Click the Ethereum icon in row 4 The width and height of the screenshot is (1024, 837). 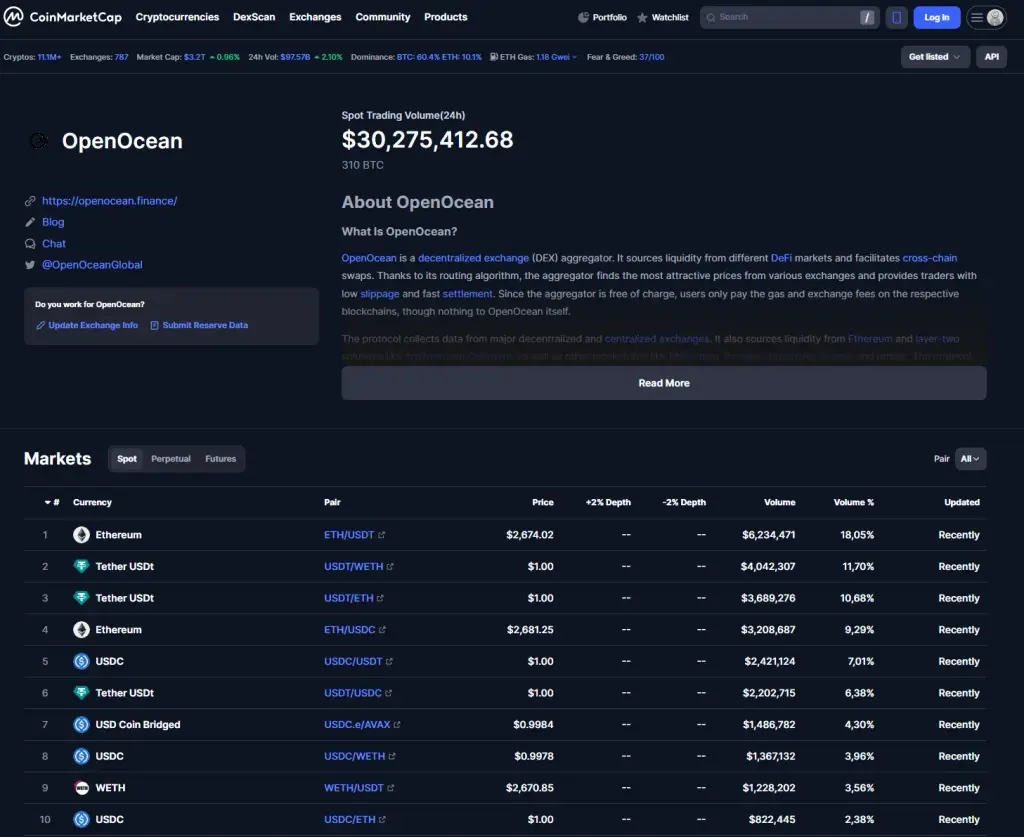click(x=81, y=629)
